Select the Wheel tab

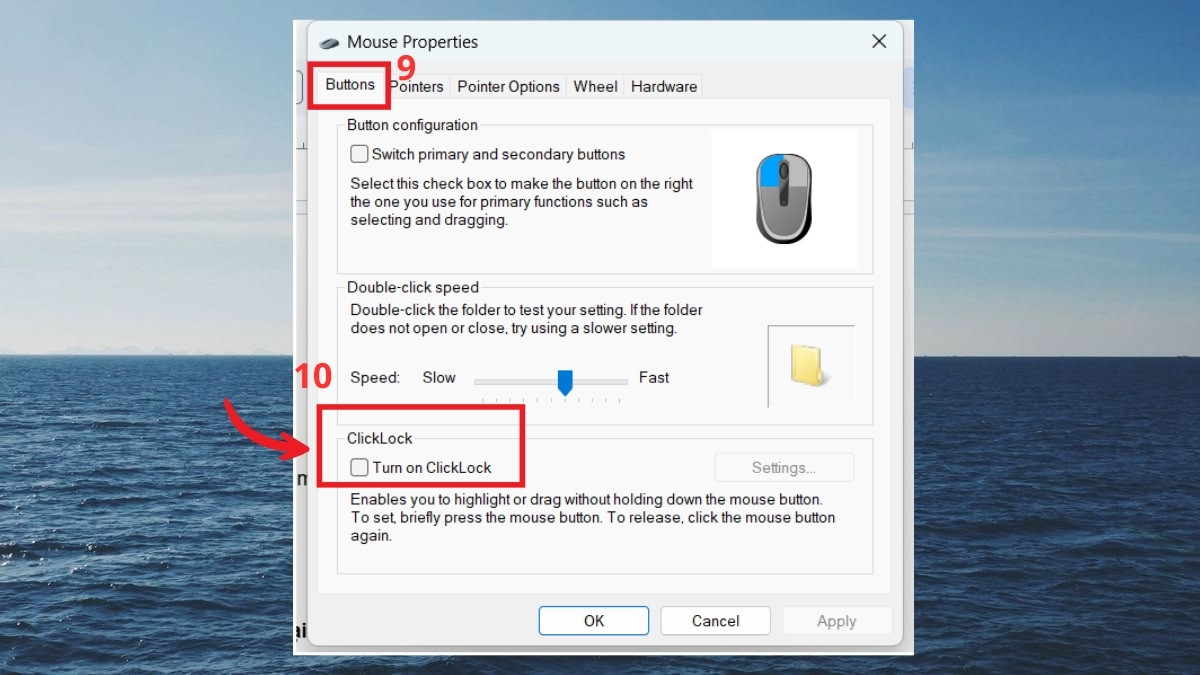[595, 87]
